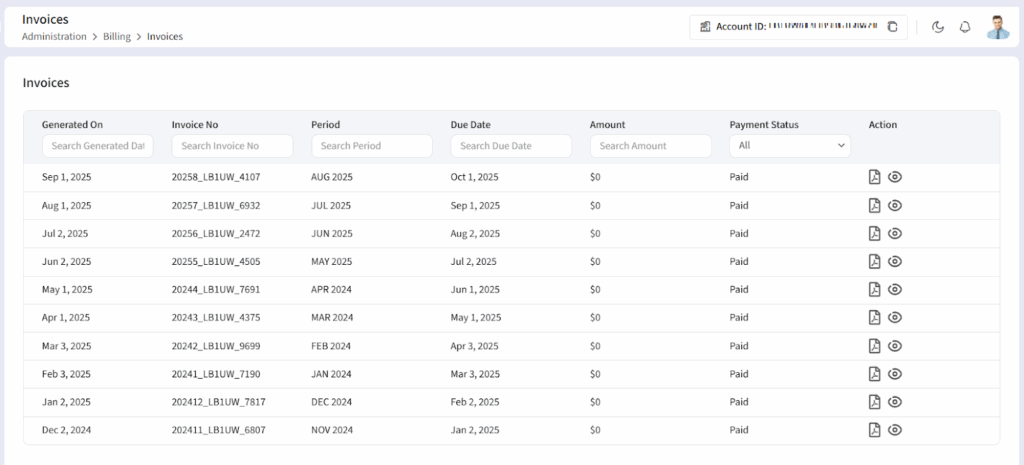Image resolution: width=1024 pixels, height=465 pixels.
Task: Open the Payment Status filter dropdown
Action: pyautogui.click(x=790, y=146)
